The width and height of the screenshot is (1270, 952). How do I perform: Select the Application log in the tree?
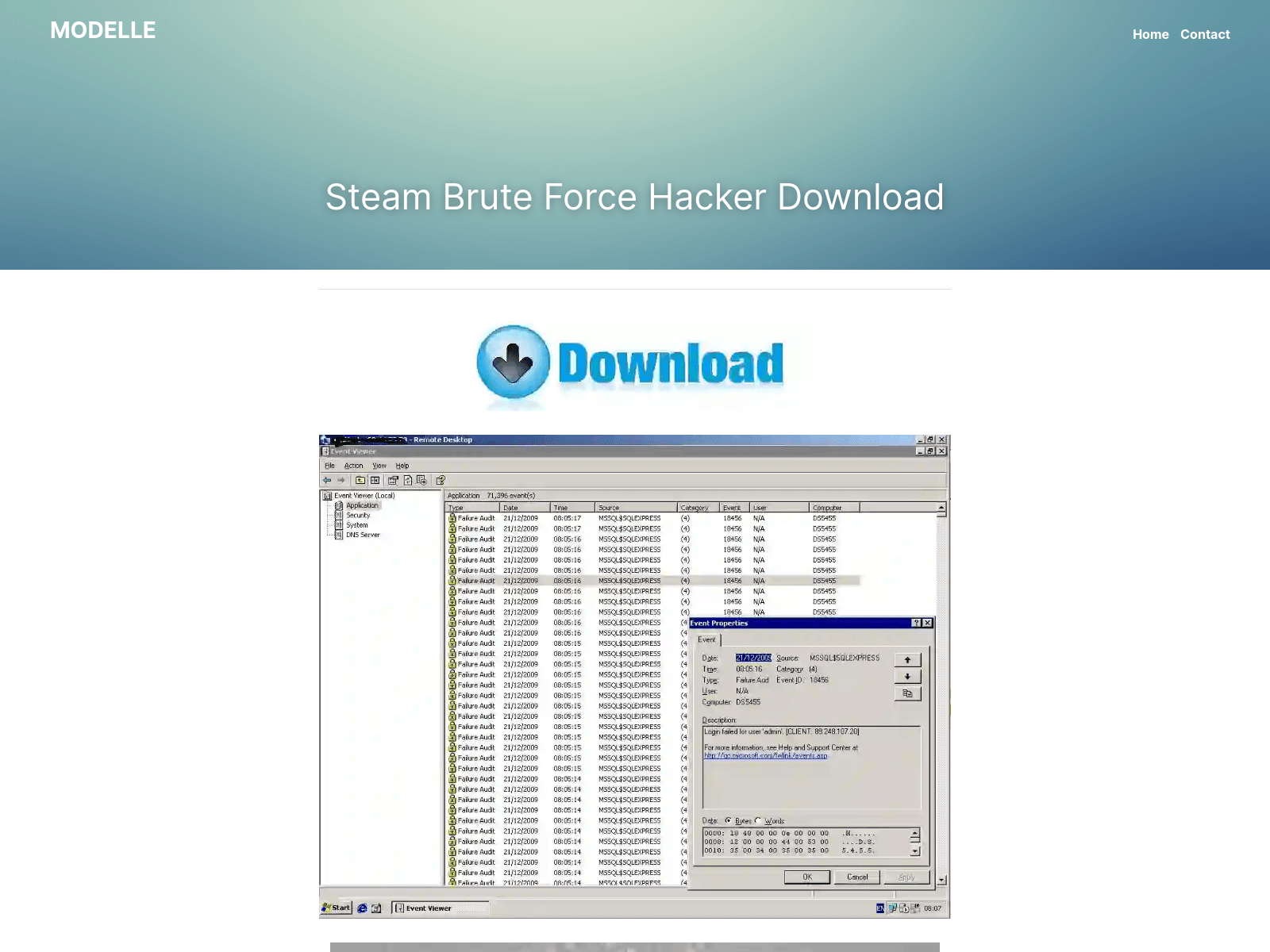(362, 505)
